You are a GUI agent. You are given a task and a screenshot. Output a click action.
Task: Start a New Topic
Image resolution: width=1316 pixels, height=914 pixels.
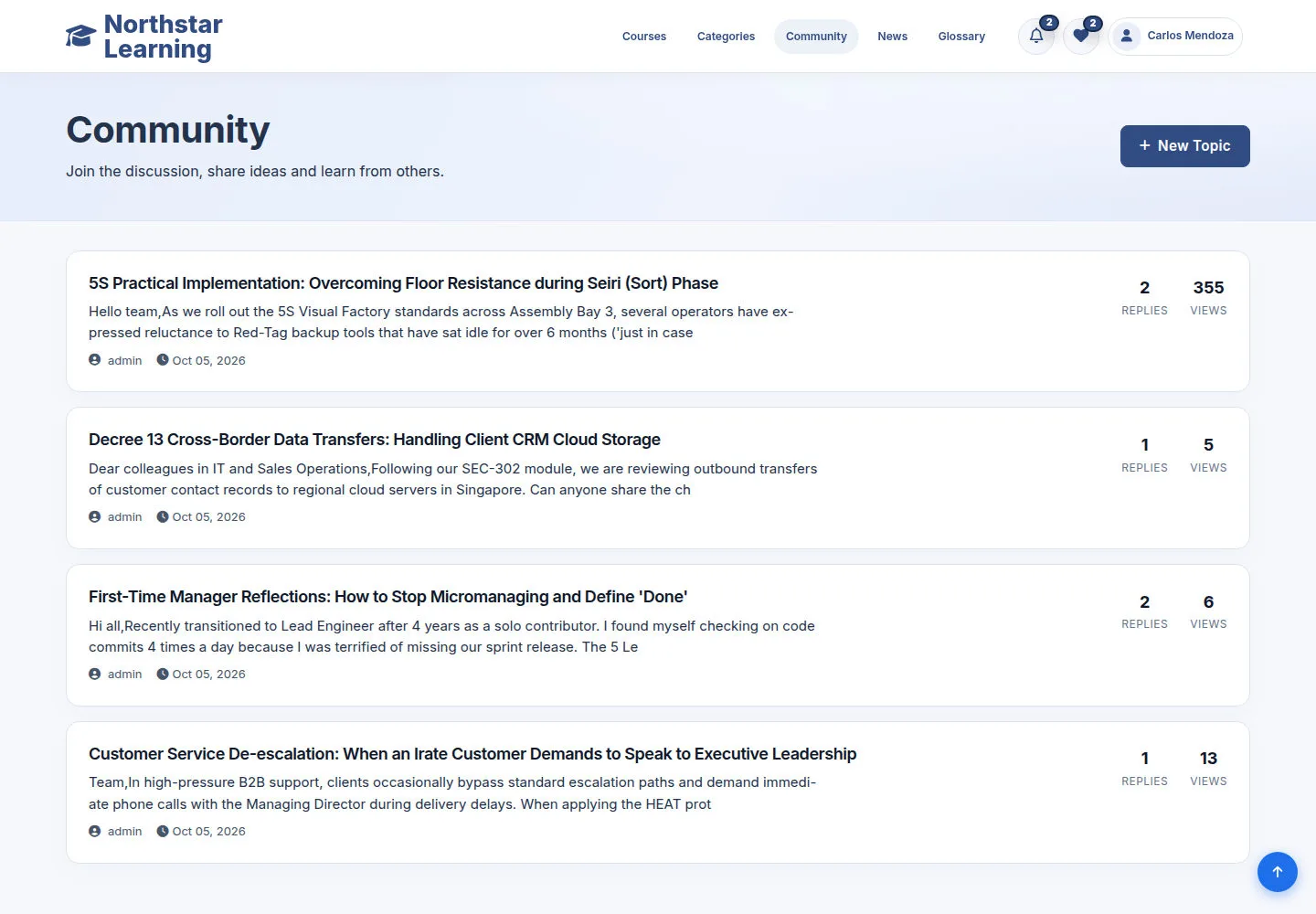pos(1185,146)
